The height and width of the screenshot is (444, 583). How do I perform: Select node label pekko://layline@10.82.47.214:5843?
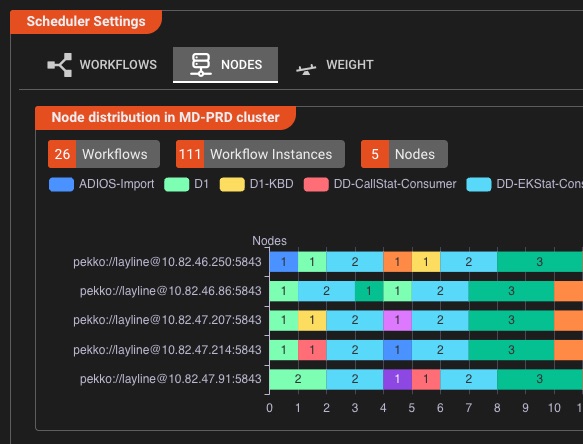[x=167, y=350]
